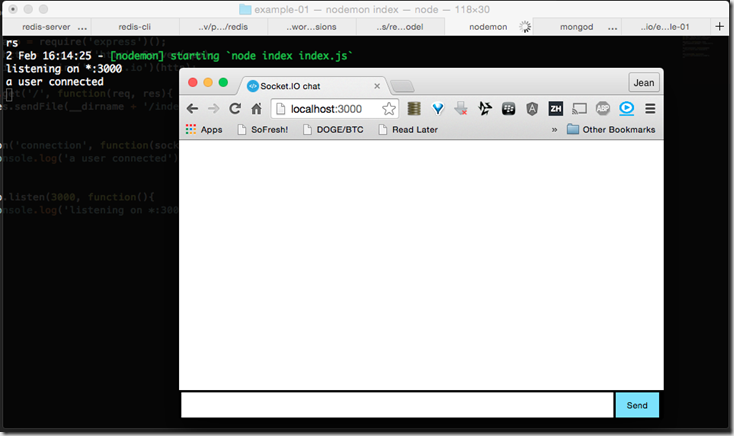Switch to the ..v/p.../redis terminal tab

(223, 27)
